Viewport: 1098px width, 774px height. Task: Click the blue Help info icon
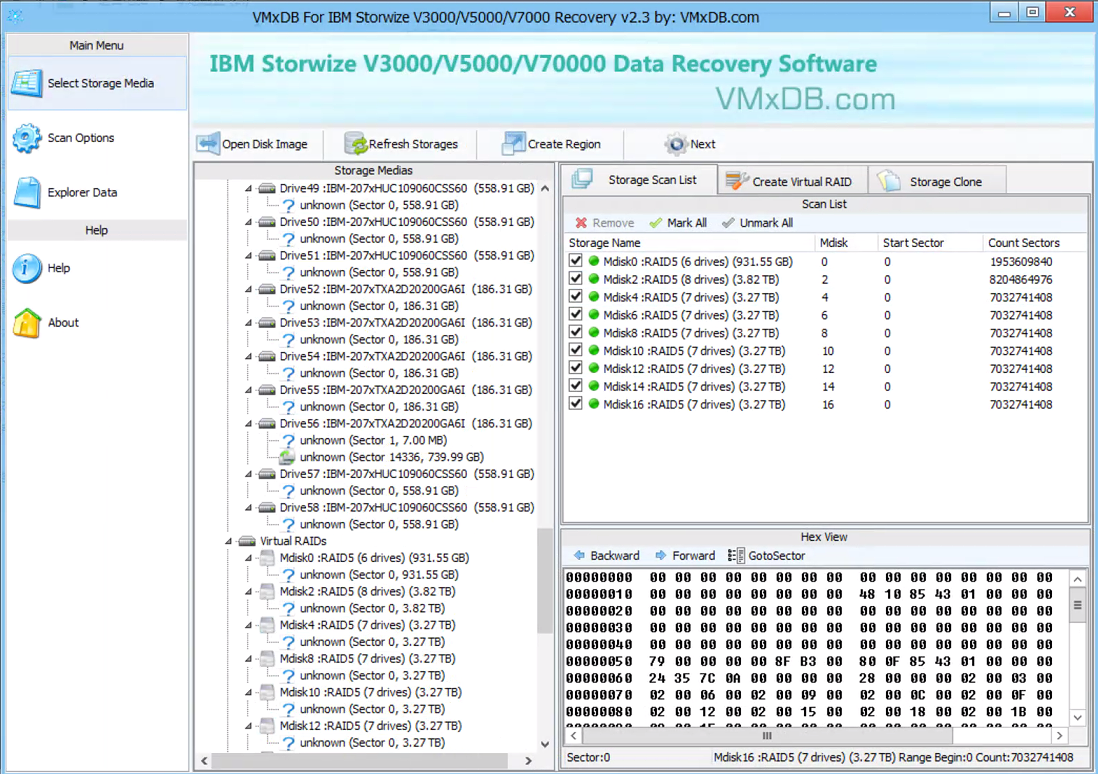pyautogui.click(x=27, y=268)
